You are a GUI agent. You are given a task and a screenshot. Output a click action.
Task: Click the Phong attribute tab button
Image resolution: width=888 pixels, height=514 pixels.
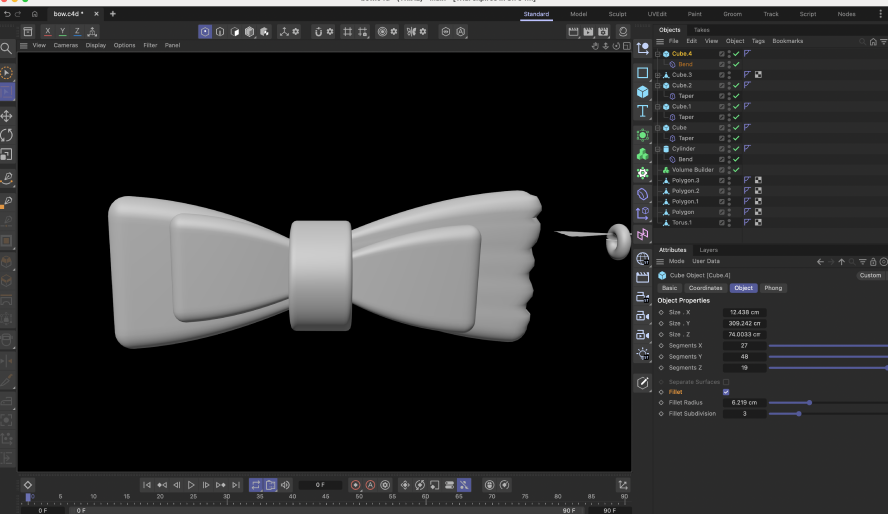click(x=773, y=288)
